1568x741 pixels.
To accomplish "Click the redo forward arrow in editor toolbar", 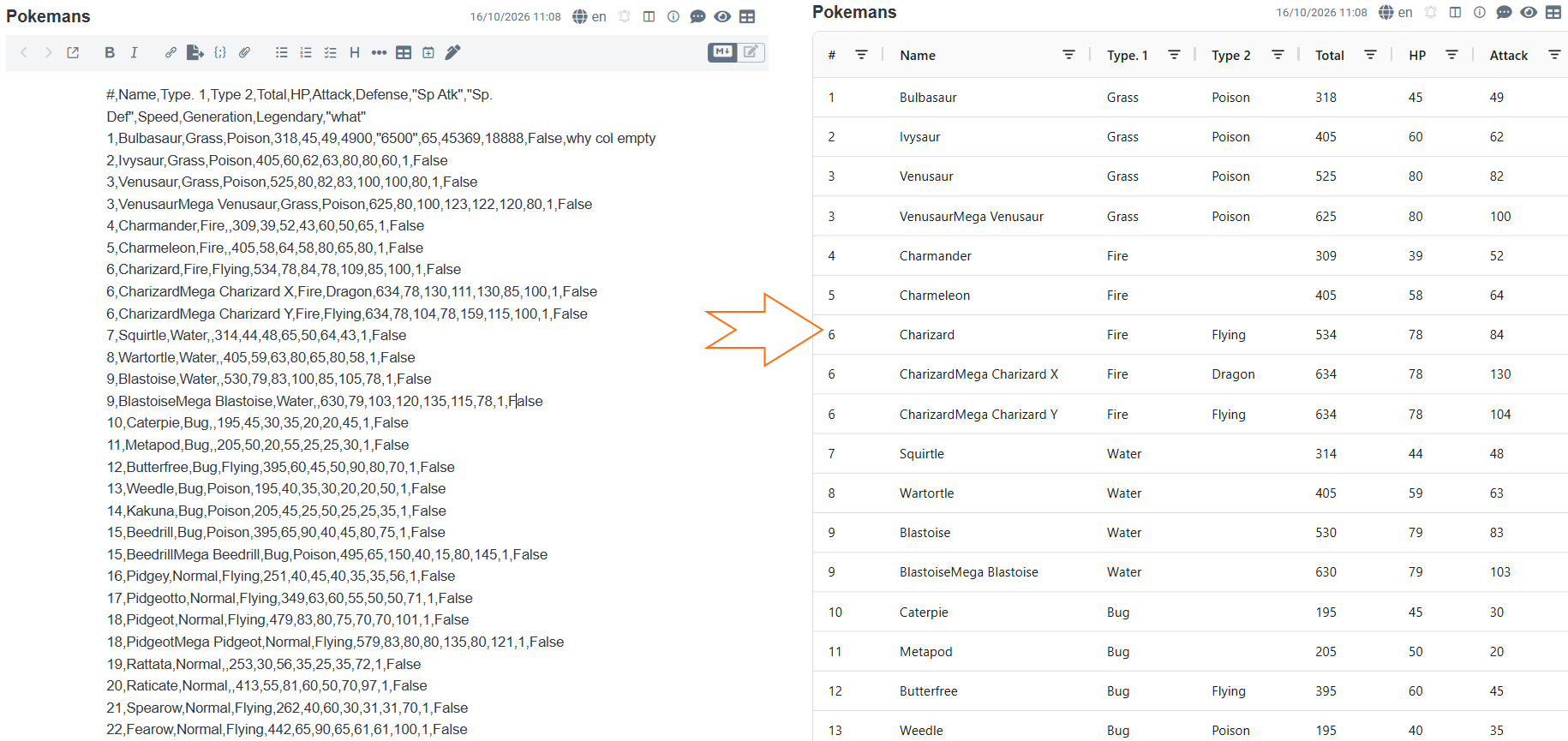I will pyautogui.click(x=49, y=53).
